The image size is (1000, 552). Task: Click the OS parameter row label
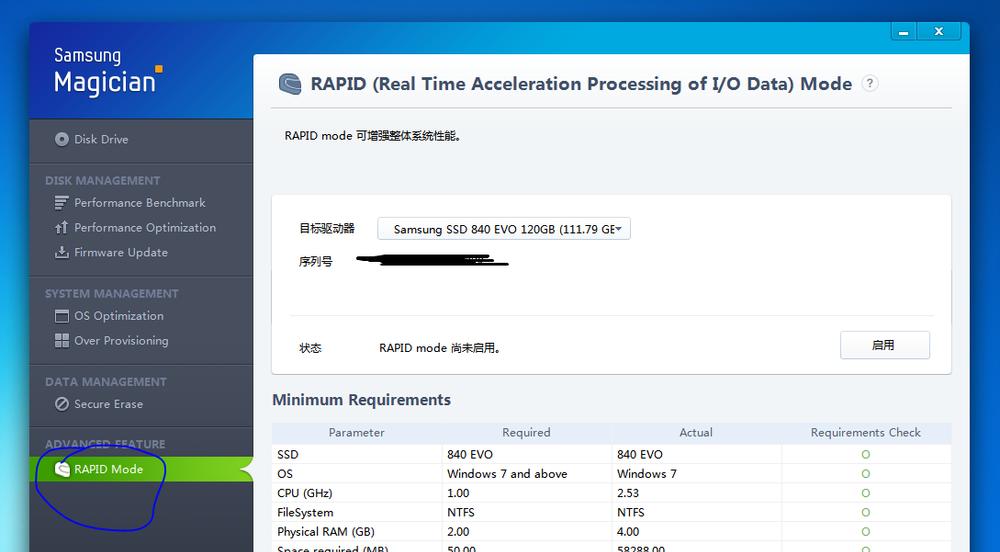284,474
